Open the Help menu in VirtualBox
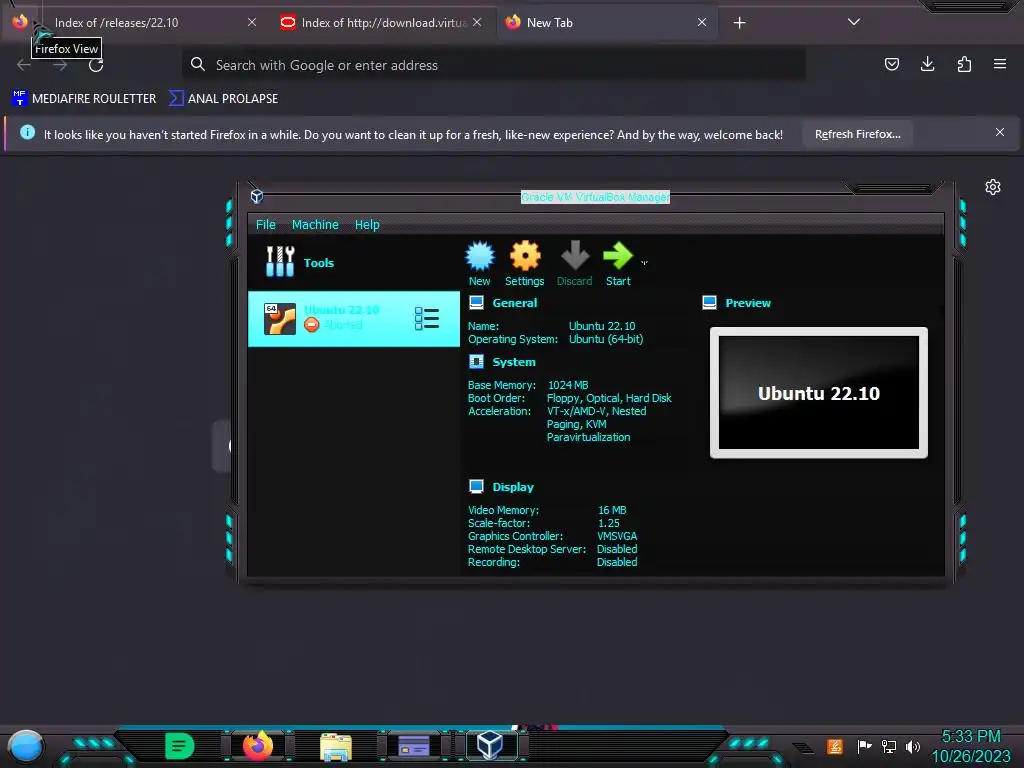1024x768 pixels. click(x=367, y=225)
